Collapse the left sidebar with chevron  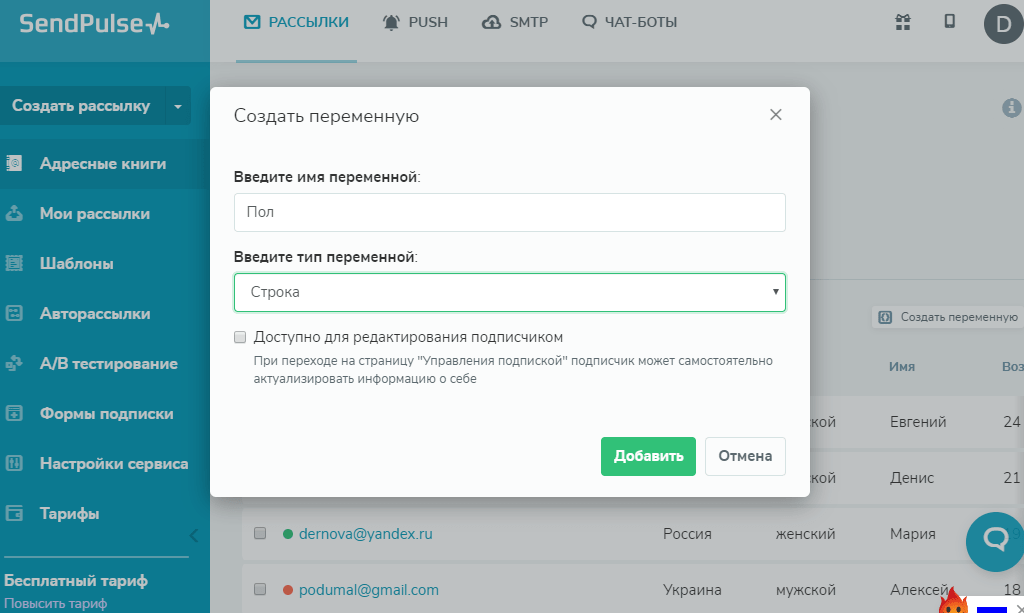click(194, 535)
